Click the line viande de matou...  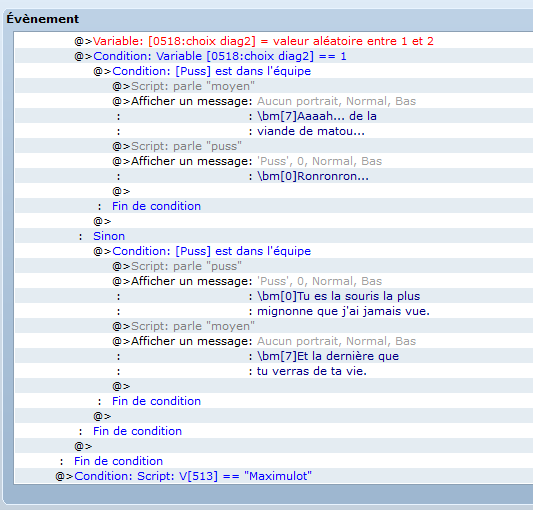(x=274, y=131)
